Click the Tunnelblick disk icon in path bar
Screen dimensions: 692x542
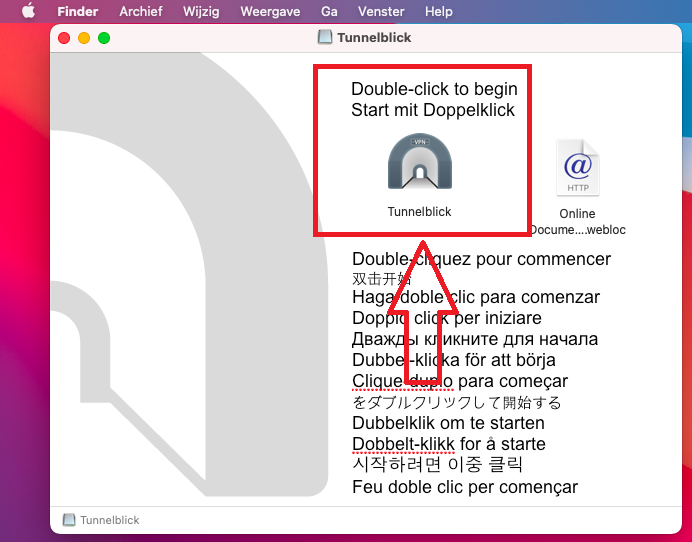(x=68, y=520)
